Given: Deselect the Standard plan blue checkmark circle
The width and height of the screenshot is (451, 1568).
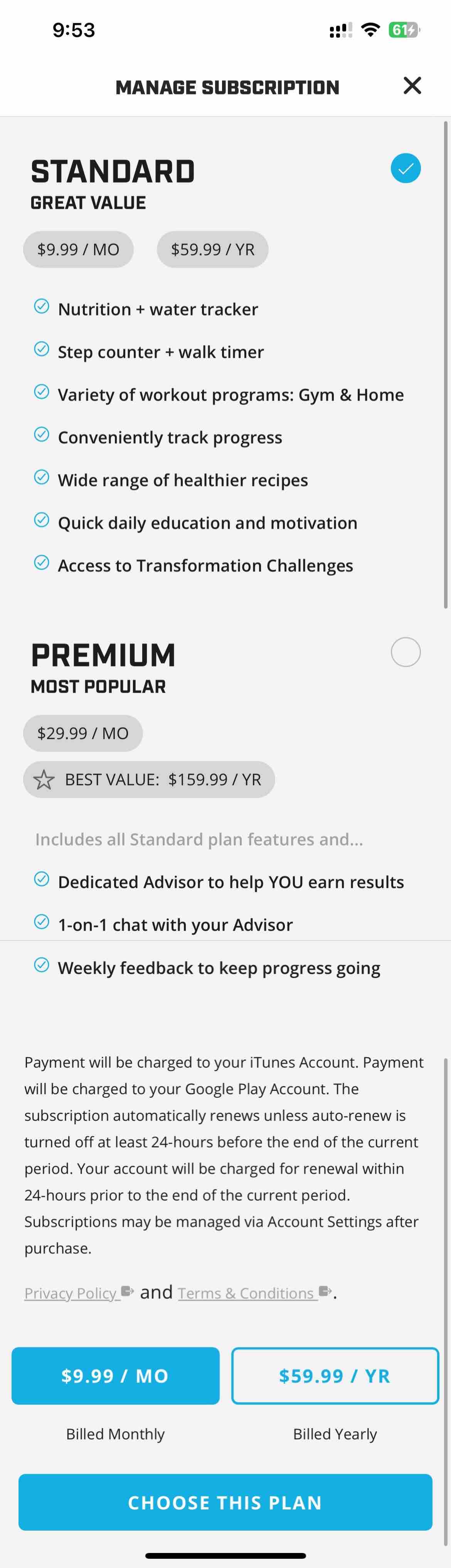Looking at the screenshot, I should pos(405,168).
